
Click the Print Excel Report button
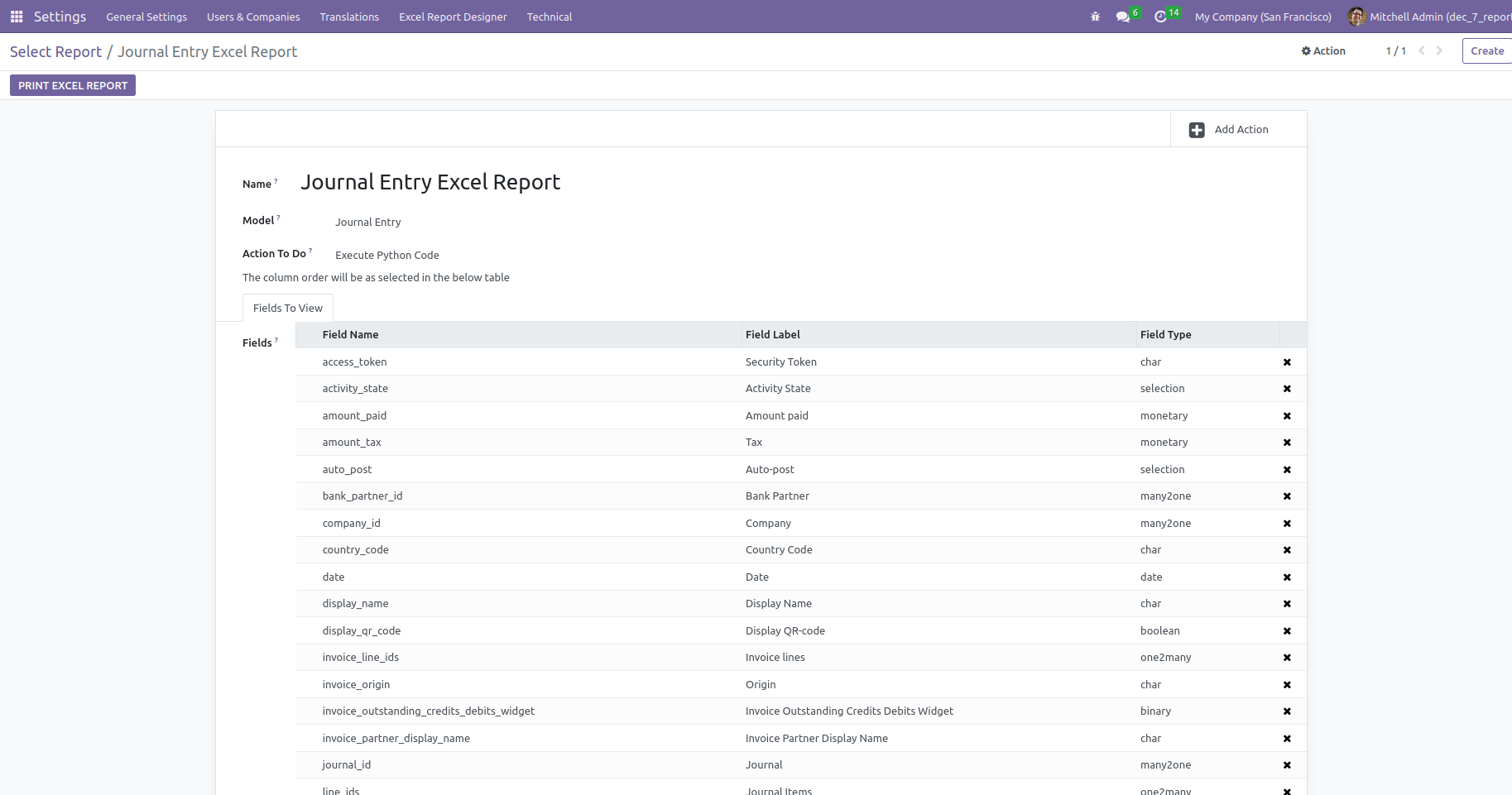pos(73,85)
